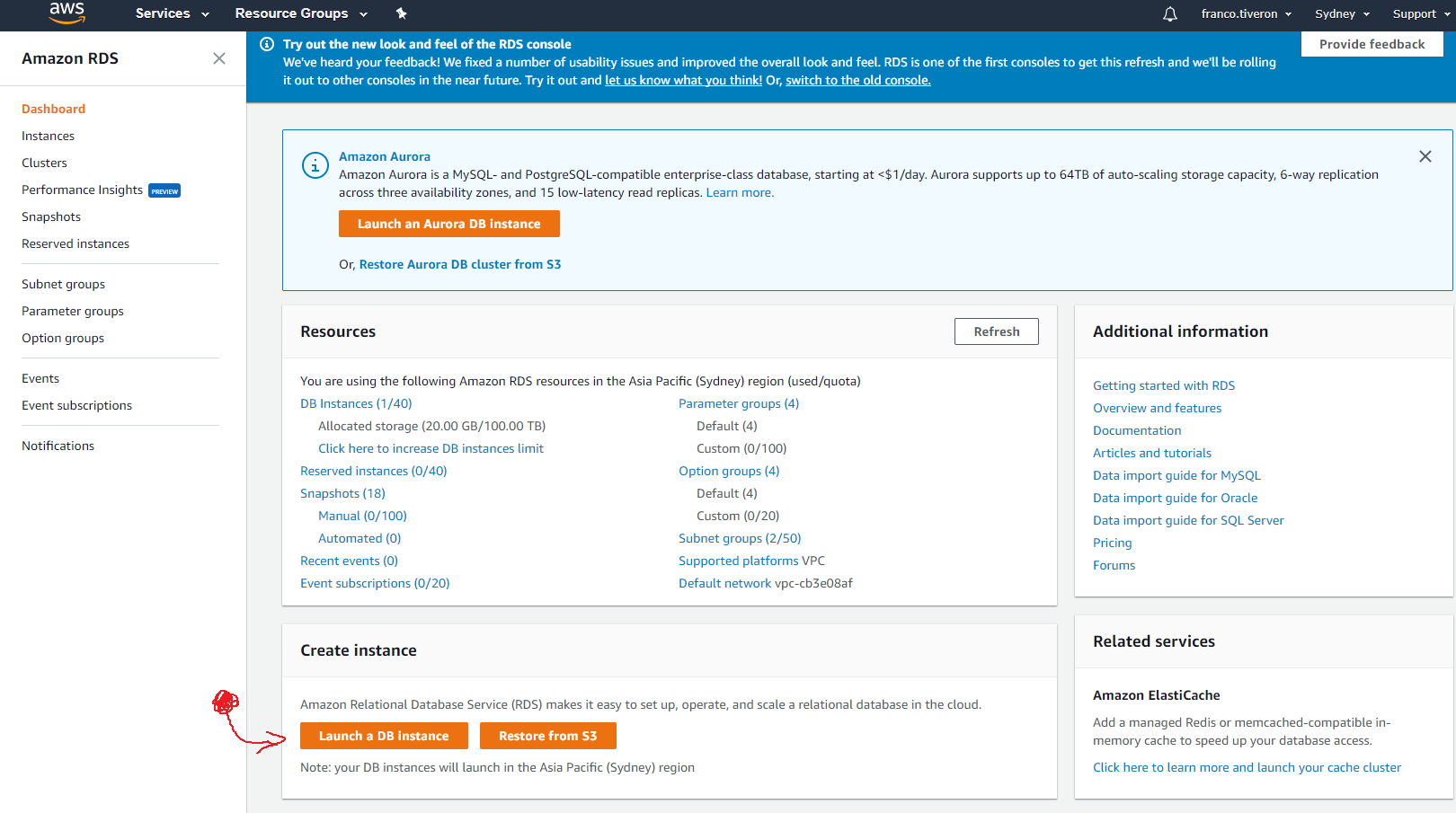Open Option groups (4) resource link
This screenshot has height=813, width=1456.
(x=729, y=471)
